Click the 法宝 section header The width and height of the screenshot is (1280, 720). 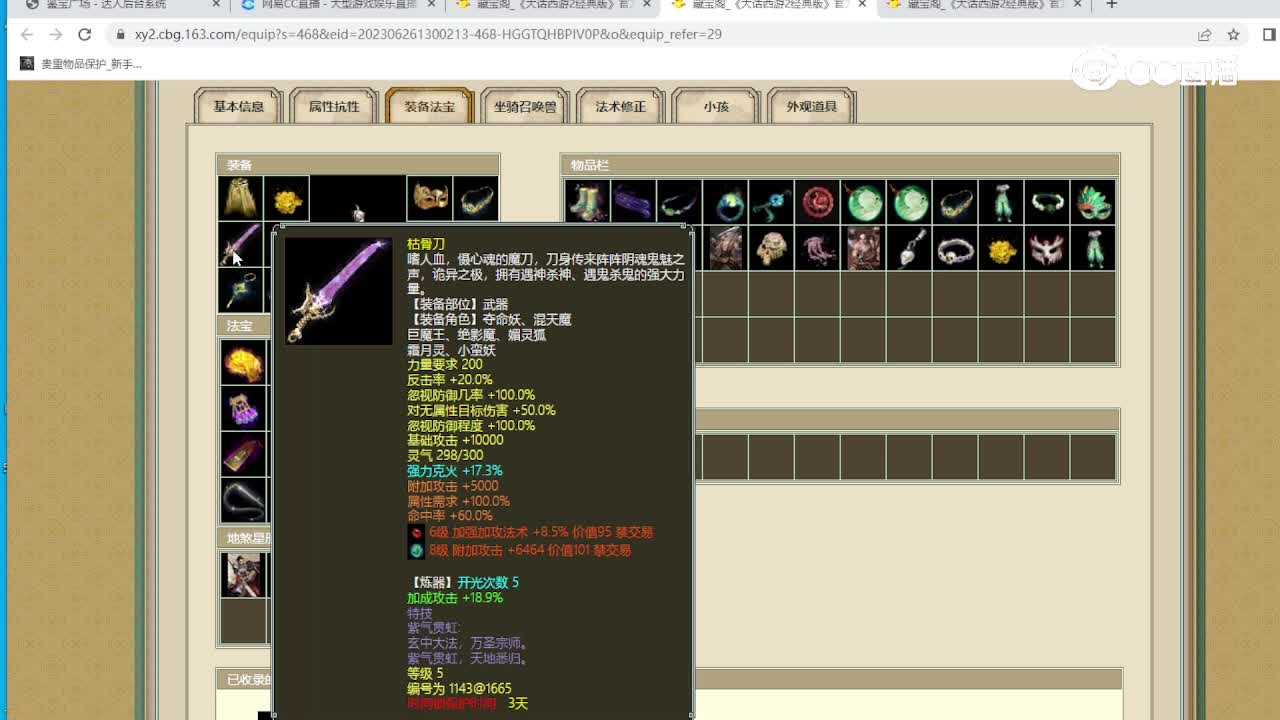pyautogui.click(x=243, y=326)
